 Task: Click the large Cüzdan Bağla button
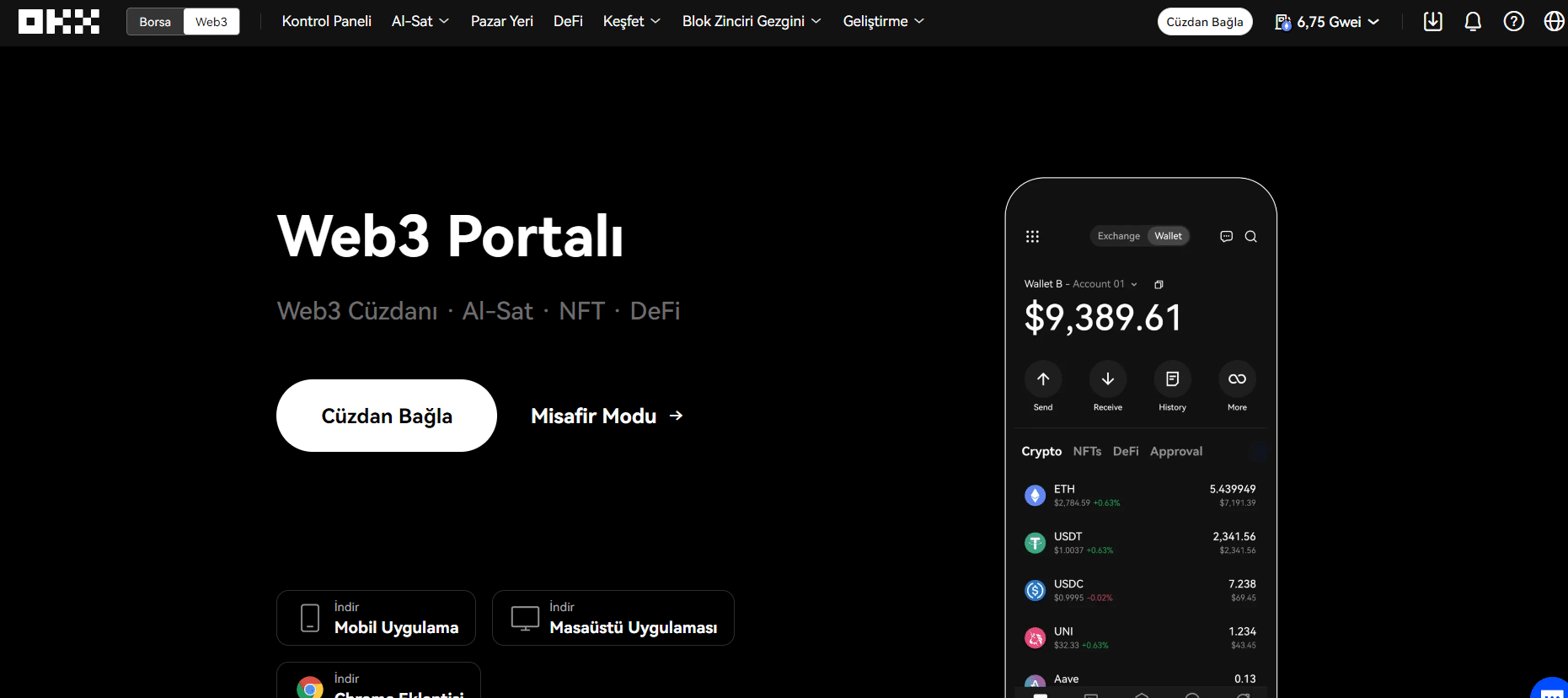387,416
